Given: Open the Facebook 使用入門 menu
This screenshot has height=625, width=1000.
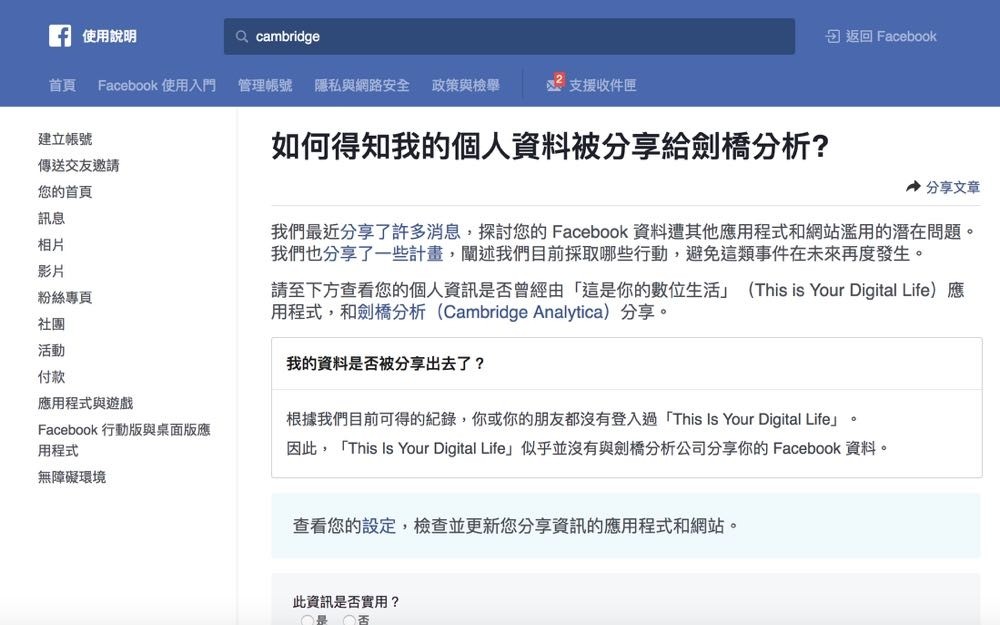Looking at the screenshot, I should pos(156,85).
